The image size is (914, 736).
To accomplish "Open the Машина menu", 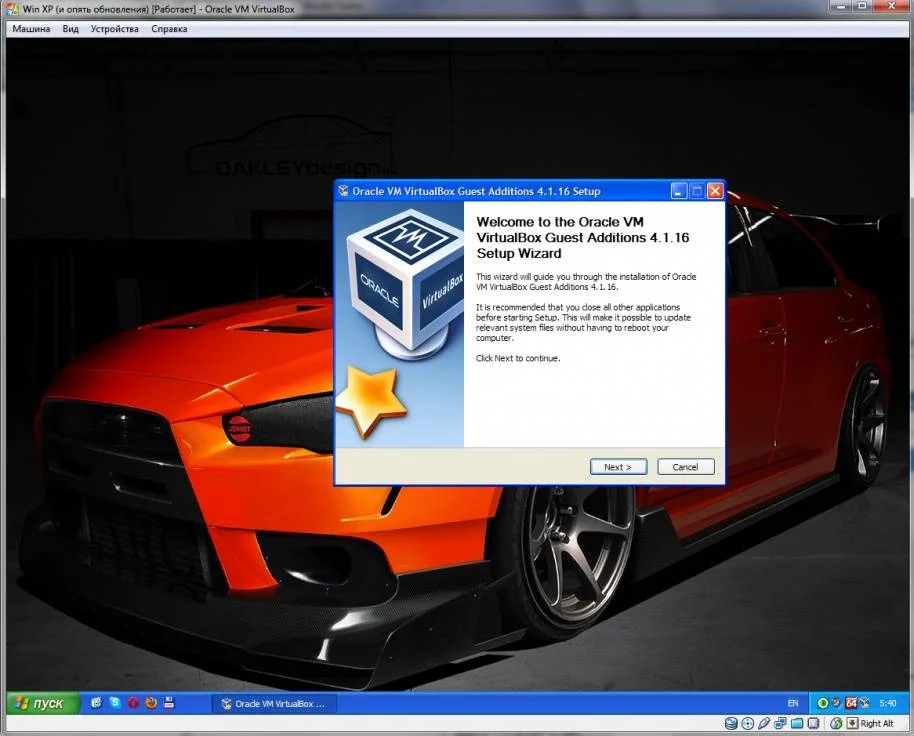I will click(31, 29).
